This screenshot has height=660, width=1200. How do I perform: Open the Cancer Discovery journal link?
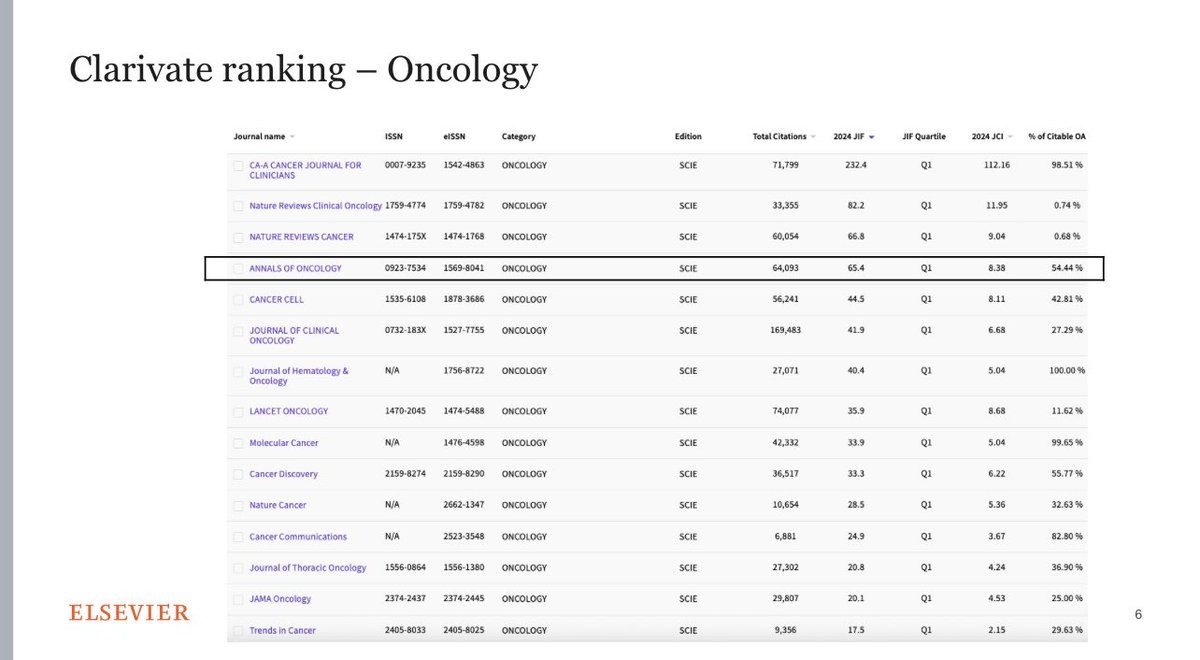coord(283,474)
